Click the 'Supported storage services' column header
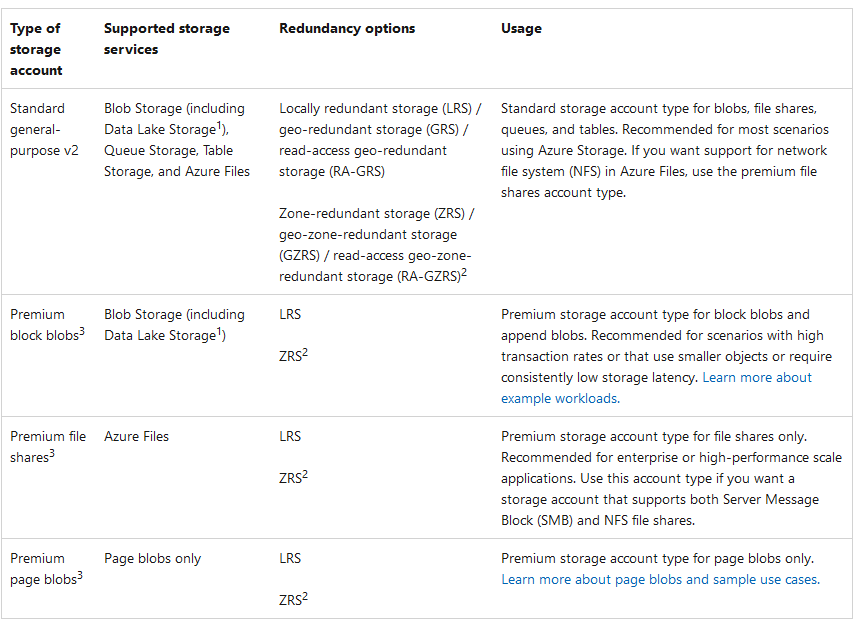Image resolution: width=856 pixels, height=621 pixels. (x=166, y=39)
